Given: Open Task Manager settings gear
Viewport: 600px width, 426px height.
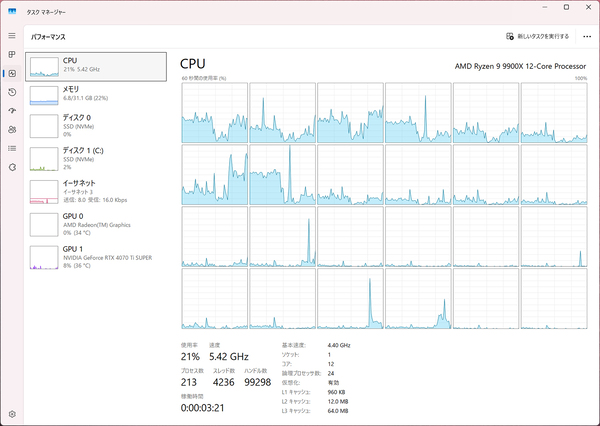Looking at the screenshot, I should (12, 414).
